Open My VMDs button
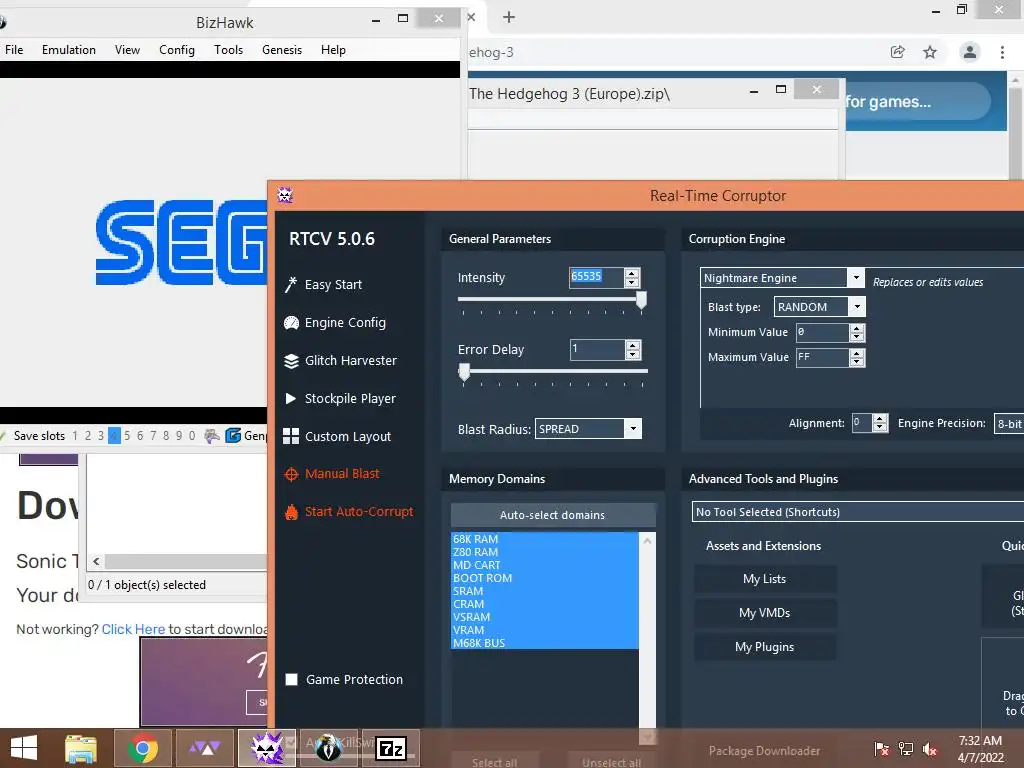Image resolution: width=1024 pixels, height=768 pixels. click(765, 613)
